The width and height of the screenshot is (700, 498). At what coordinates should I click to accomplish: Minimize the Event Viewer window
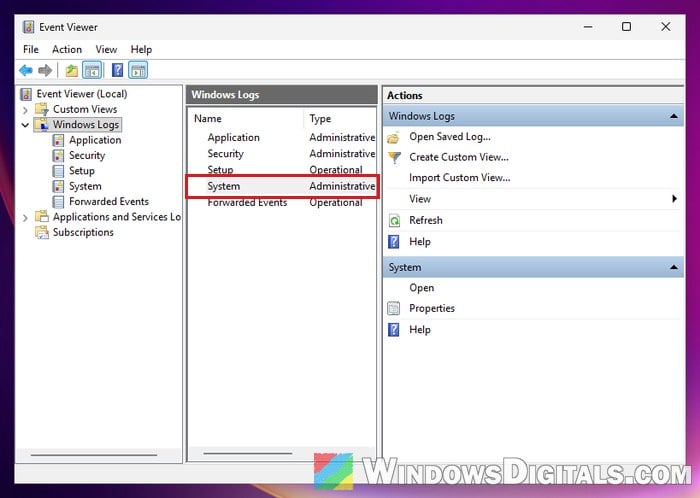point(588,27)
